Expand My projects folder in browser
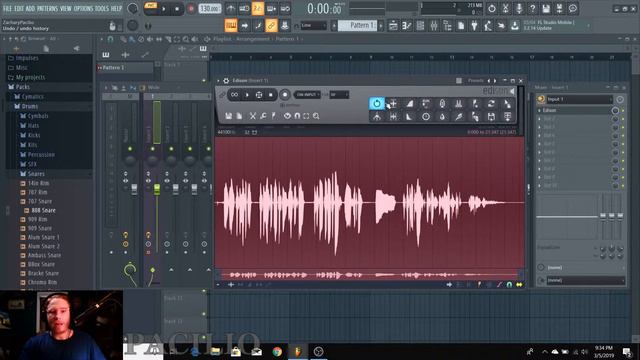This screenshot has height=360, width=640. coord(27,77)
